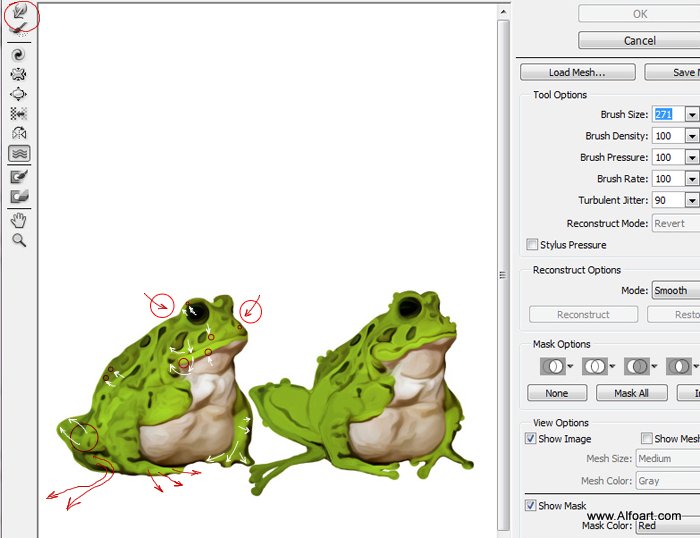Screen dimensions: 700x538
Task: Enable the Stylus Pressure checkbox
Action: click(x=532, y=244)
